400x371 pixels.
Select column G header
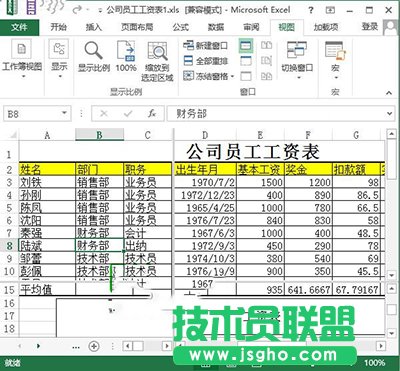point(356,135)
